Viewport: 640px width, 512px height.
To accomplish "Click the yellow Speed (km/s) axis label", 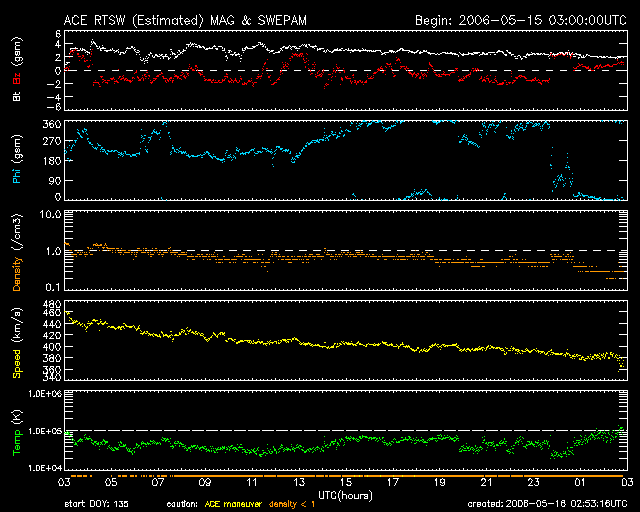I will pos(16,340).
